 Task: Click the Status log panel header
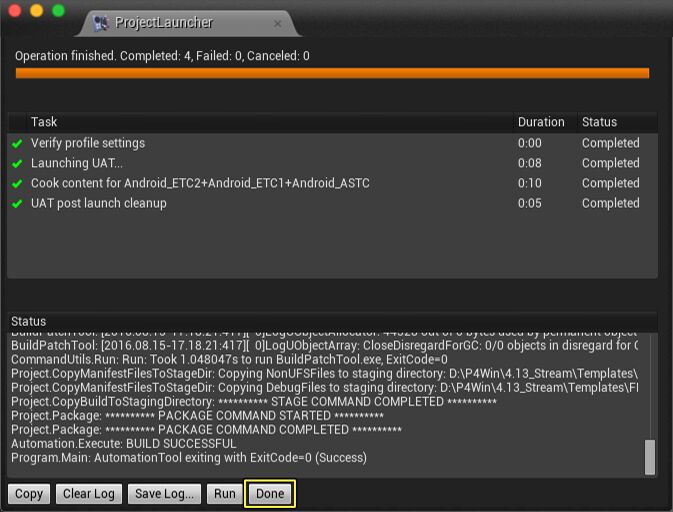[332, 321]
